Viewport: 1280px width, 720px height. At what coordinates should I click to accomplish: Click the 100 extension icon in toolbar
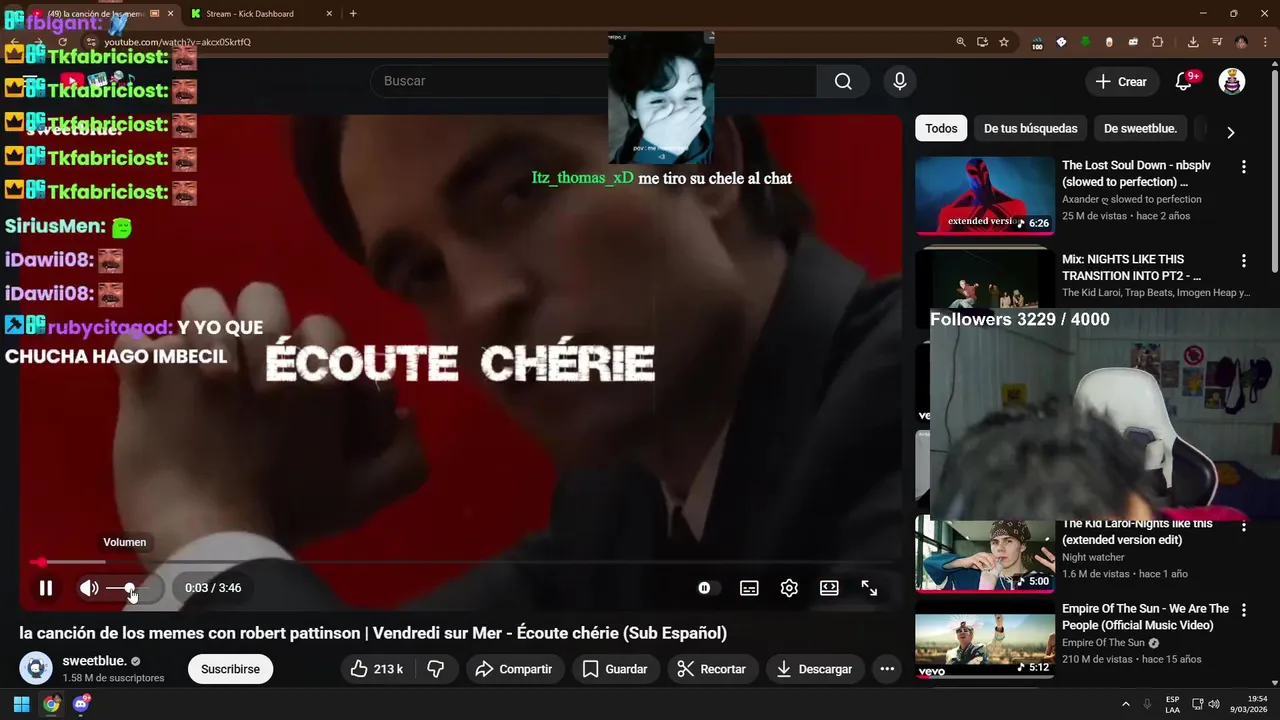[x=1037, y=42]
